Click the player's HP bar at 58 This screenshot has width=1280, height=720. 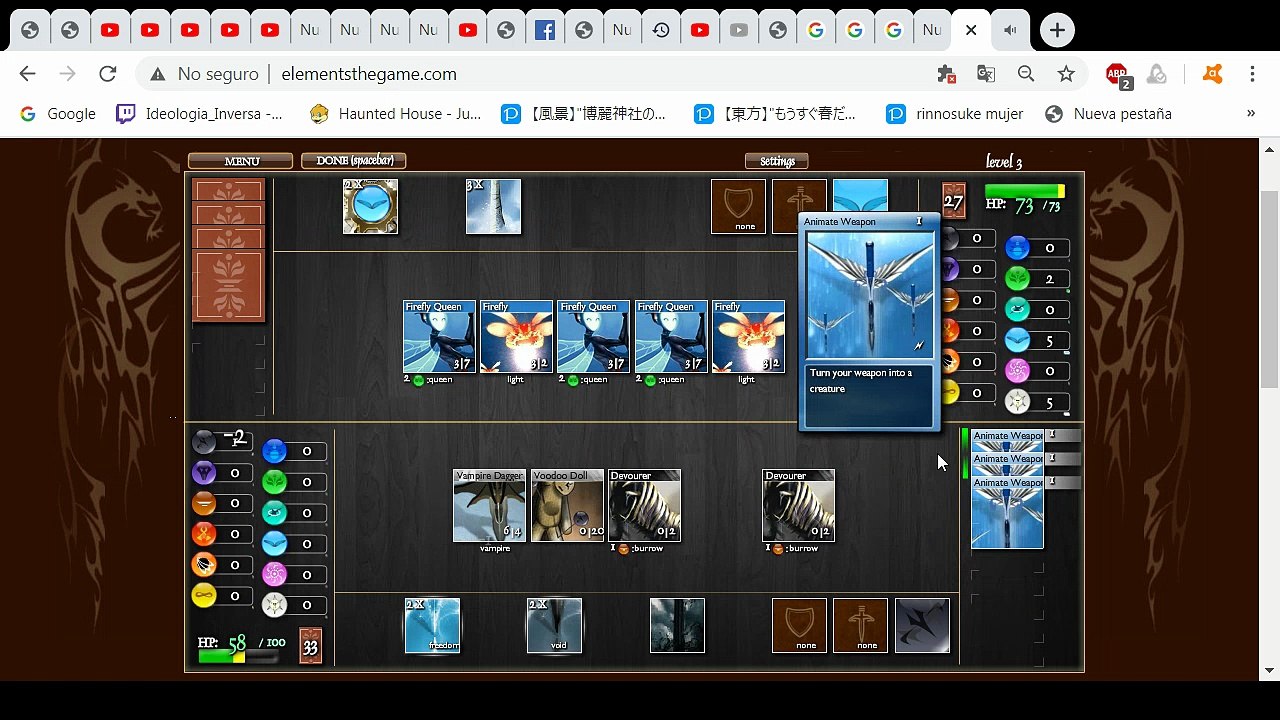[x=238, y=657]
